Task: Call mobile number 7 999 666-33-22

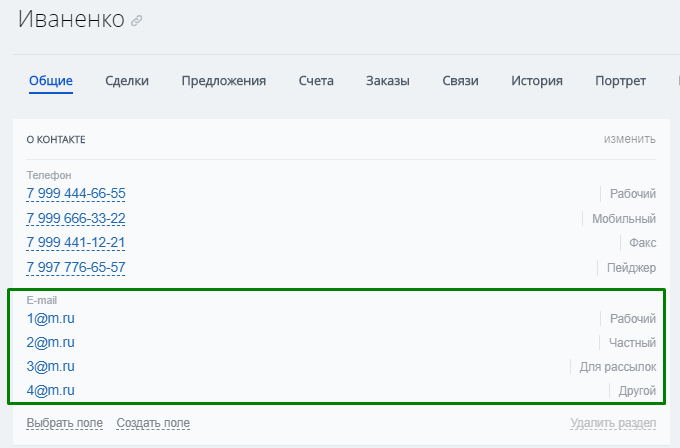Action: coord(76,218)
